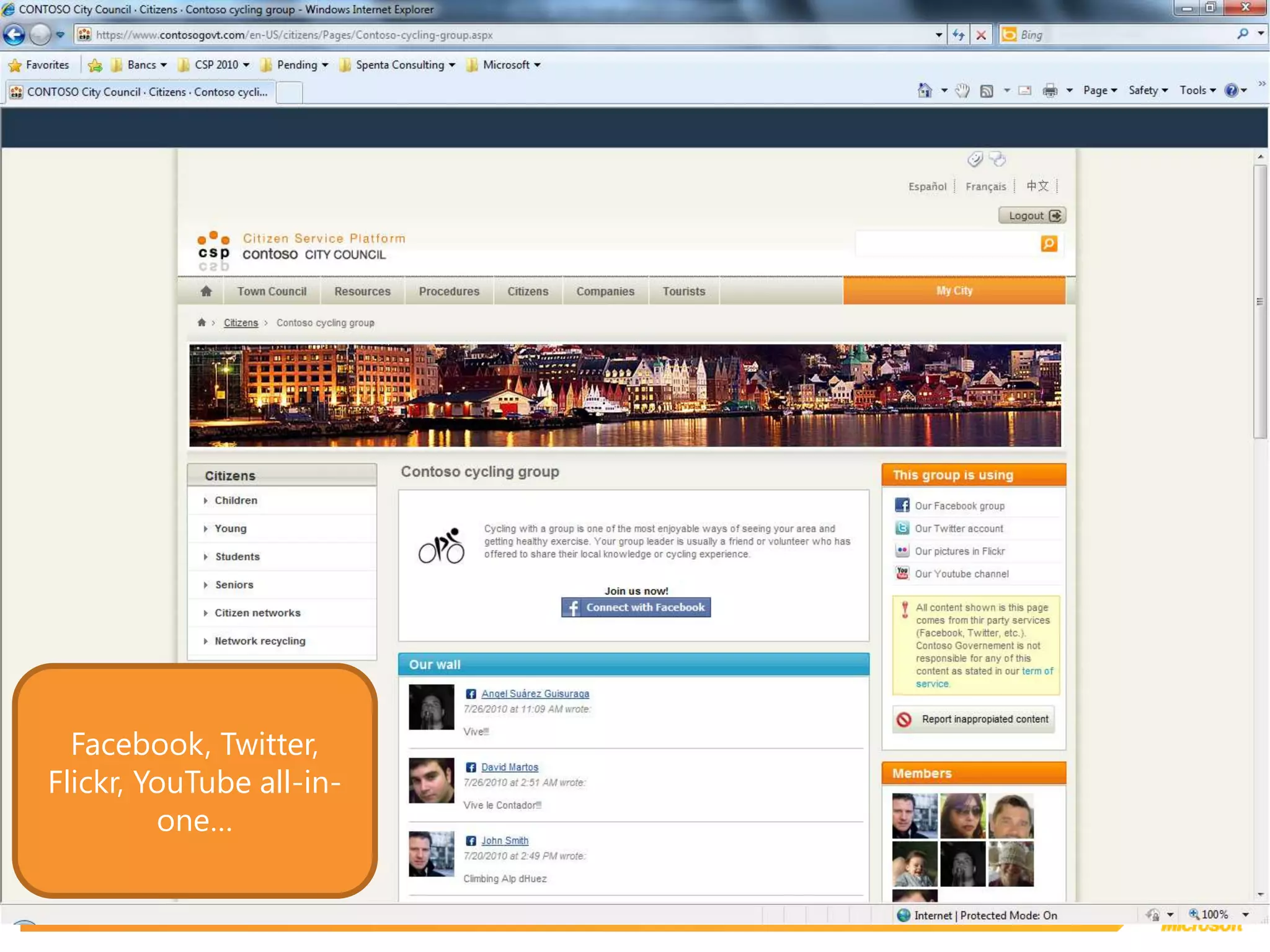
Task: Click Report inappropiated content button
Action: point(973,719)
